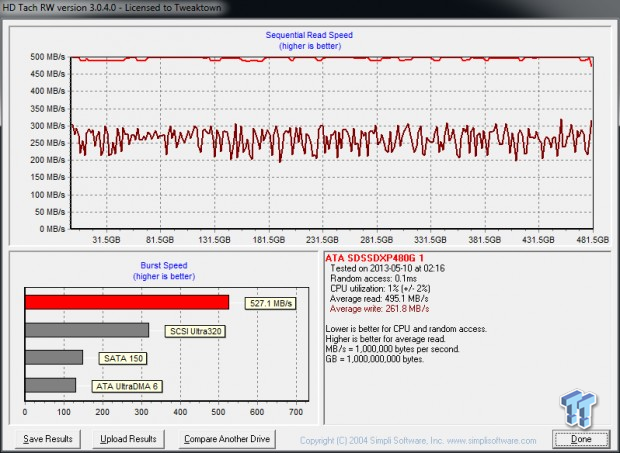Click the ATA SDSSDXP480G 1 drive name
The image size is (620, 453).
(374, 258)
